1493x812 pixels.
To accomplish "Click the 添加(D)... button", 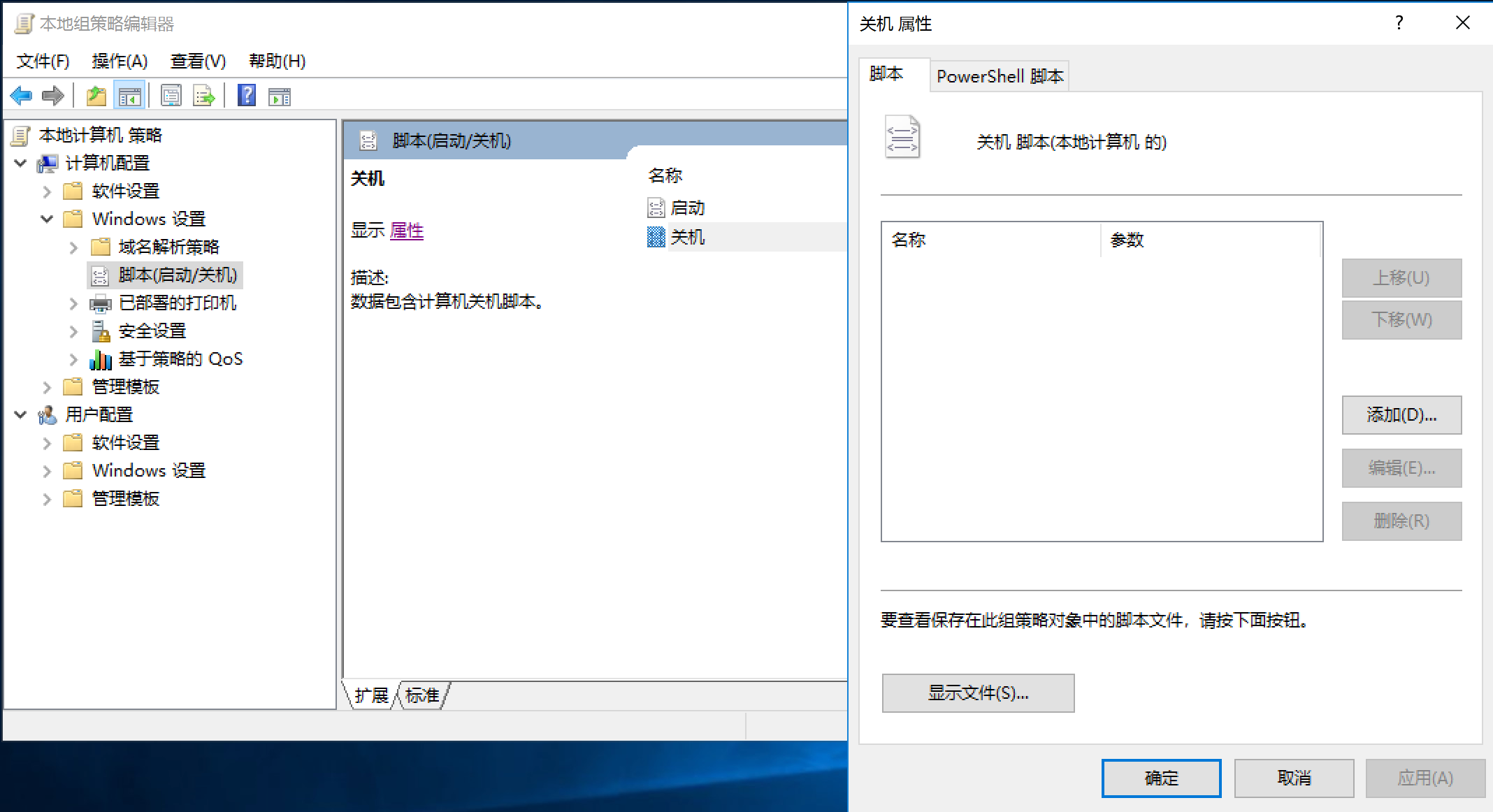I will coord(1401,415).
